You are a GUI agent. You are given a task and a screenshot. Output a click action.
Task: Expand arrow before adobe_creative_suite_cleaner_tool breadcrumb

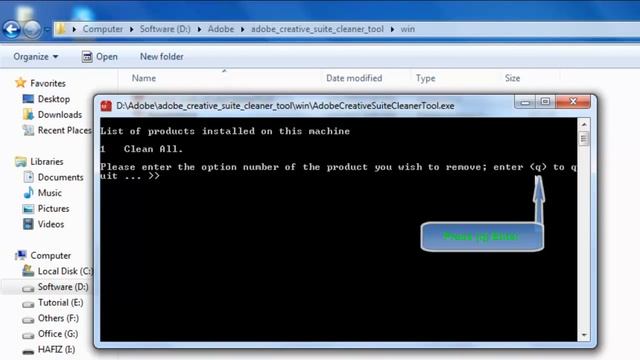click(x=242, y=29)
